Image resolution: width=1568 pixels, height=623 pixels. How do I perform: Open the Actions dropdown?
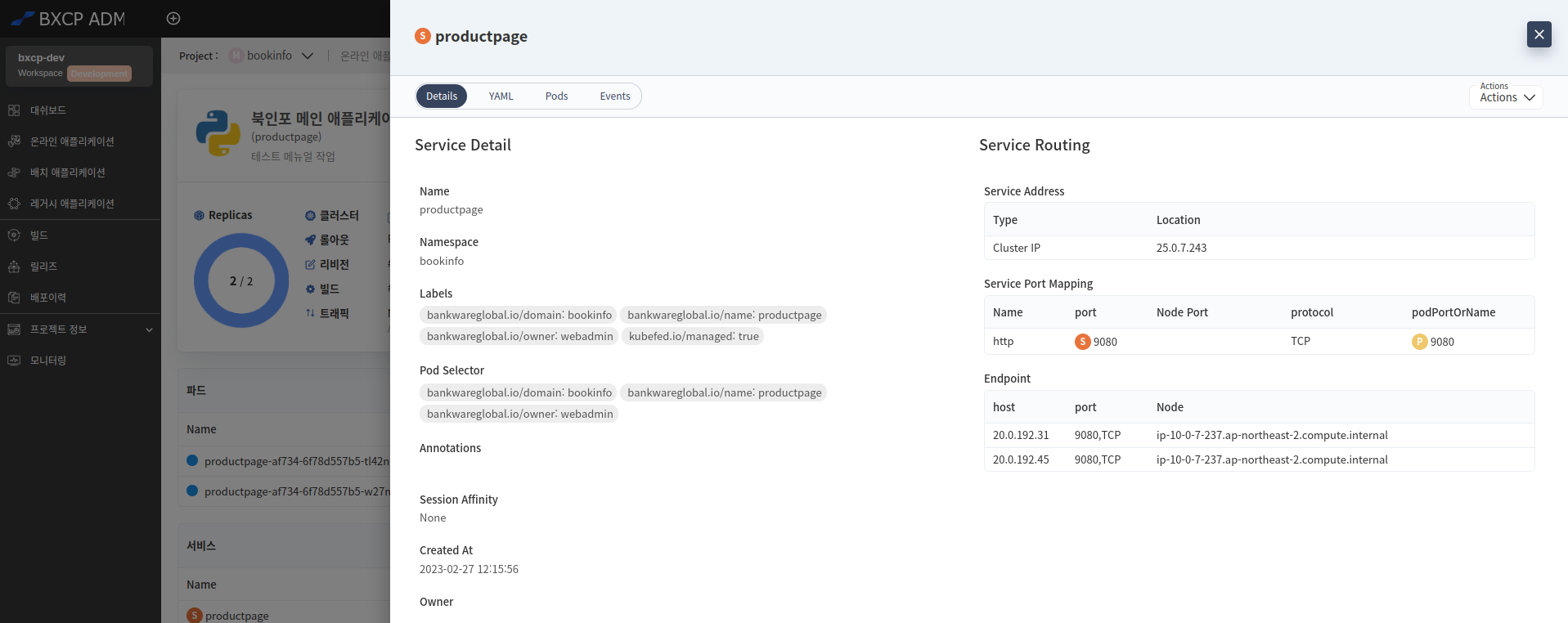[x=1506, y=96]
